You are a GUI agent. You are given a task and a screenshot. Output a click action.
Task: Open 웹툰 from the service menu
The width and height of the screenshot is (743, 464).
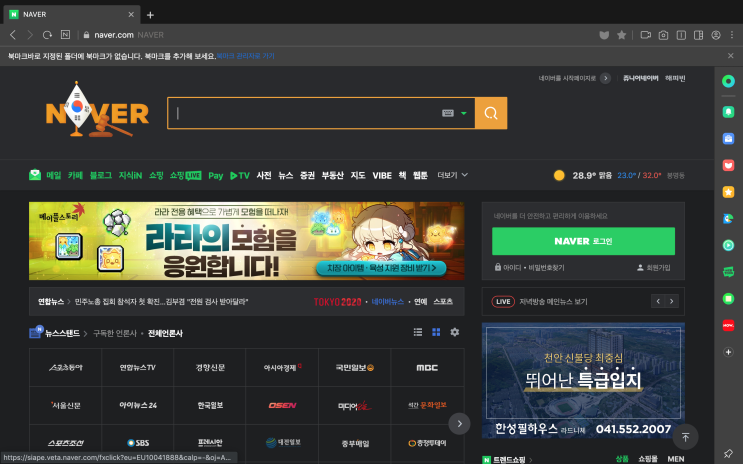(420, 175)
